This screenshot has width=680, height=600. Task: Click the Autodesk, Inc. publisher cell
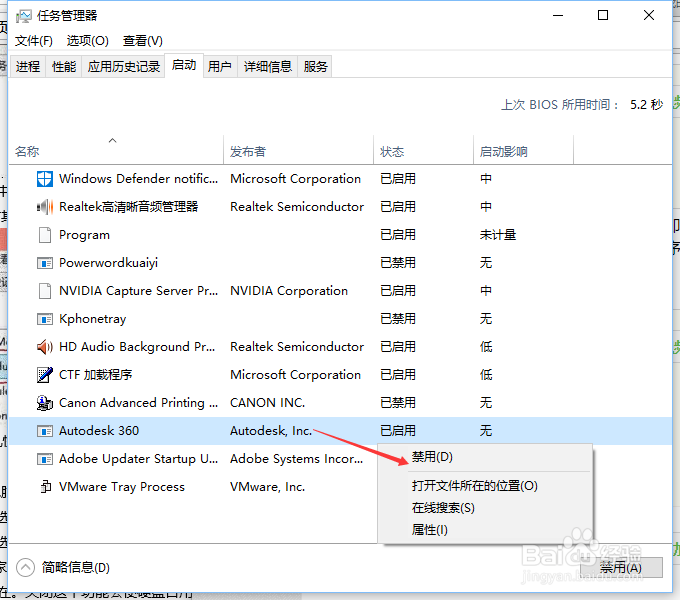[x=271, y=431]
